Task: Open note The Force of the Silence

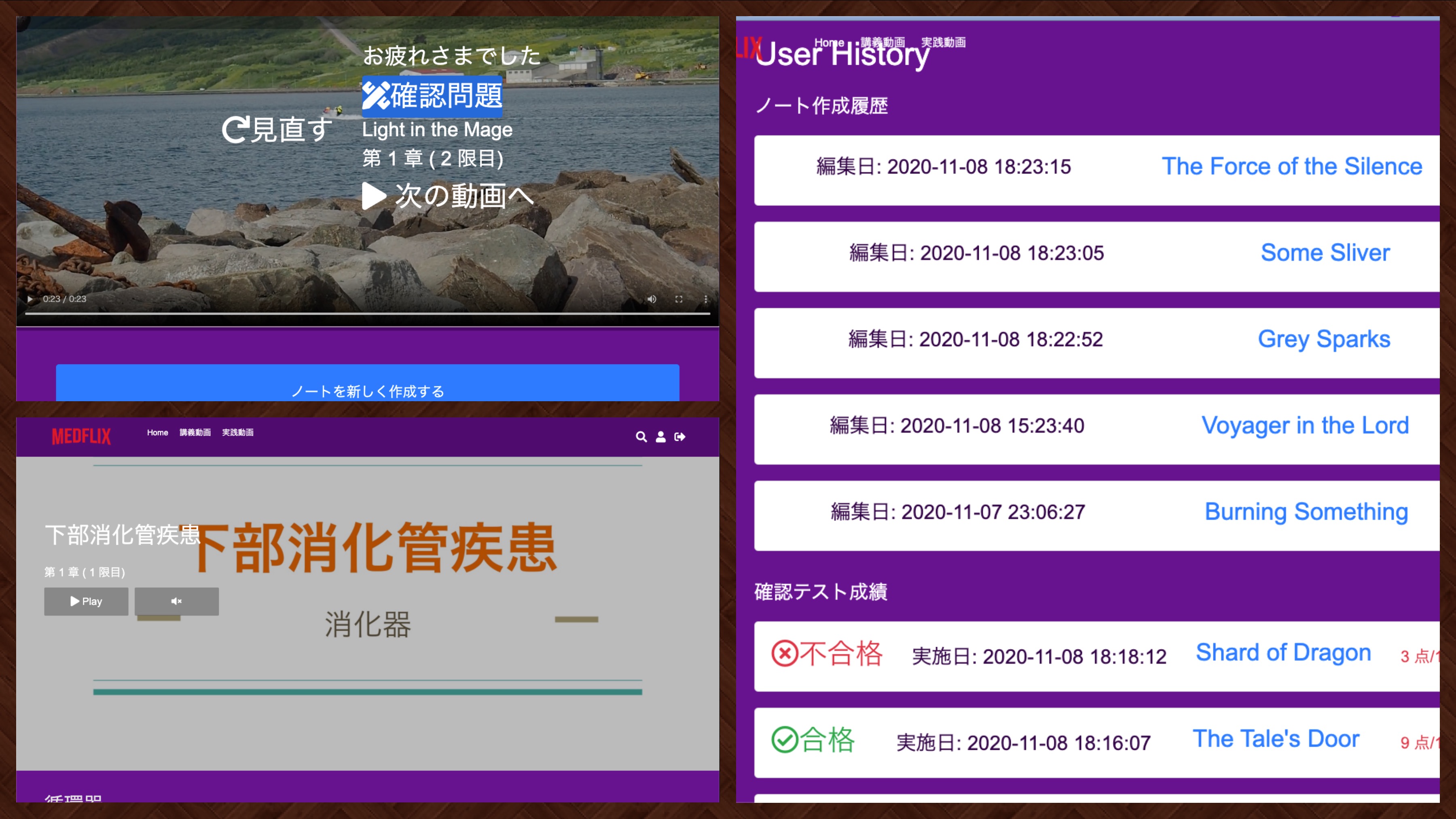Action: 1291,167
